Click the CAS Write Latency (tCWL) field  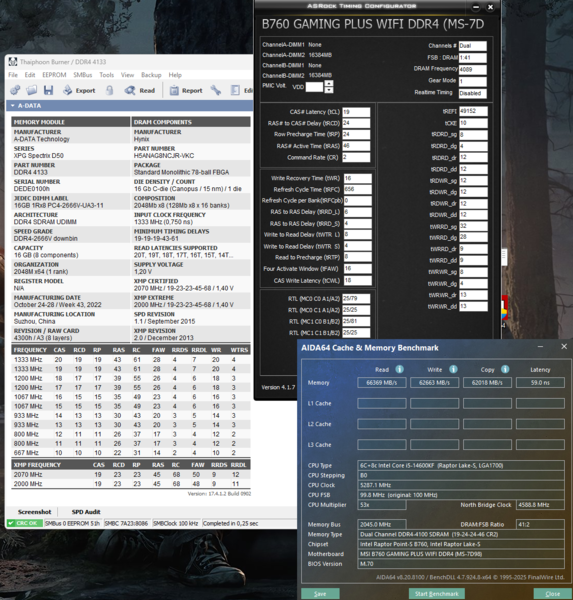point(358,280)
